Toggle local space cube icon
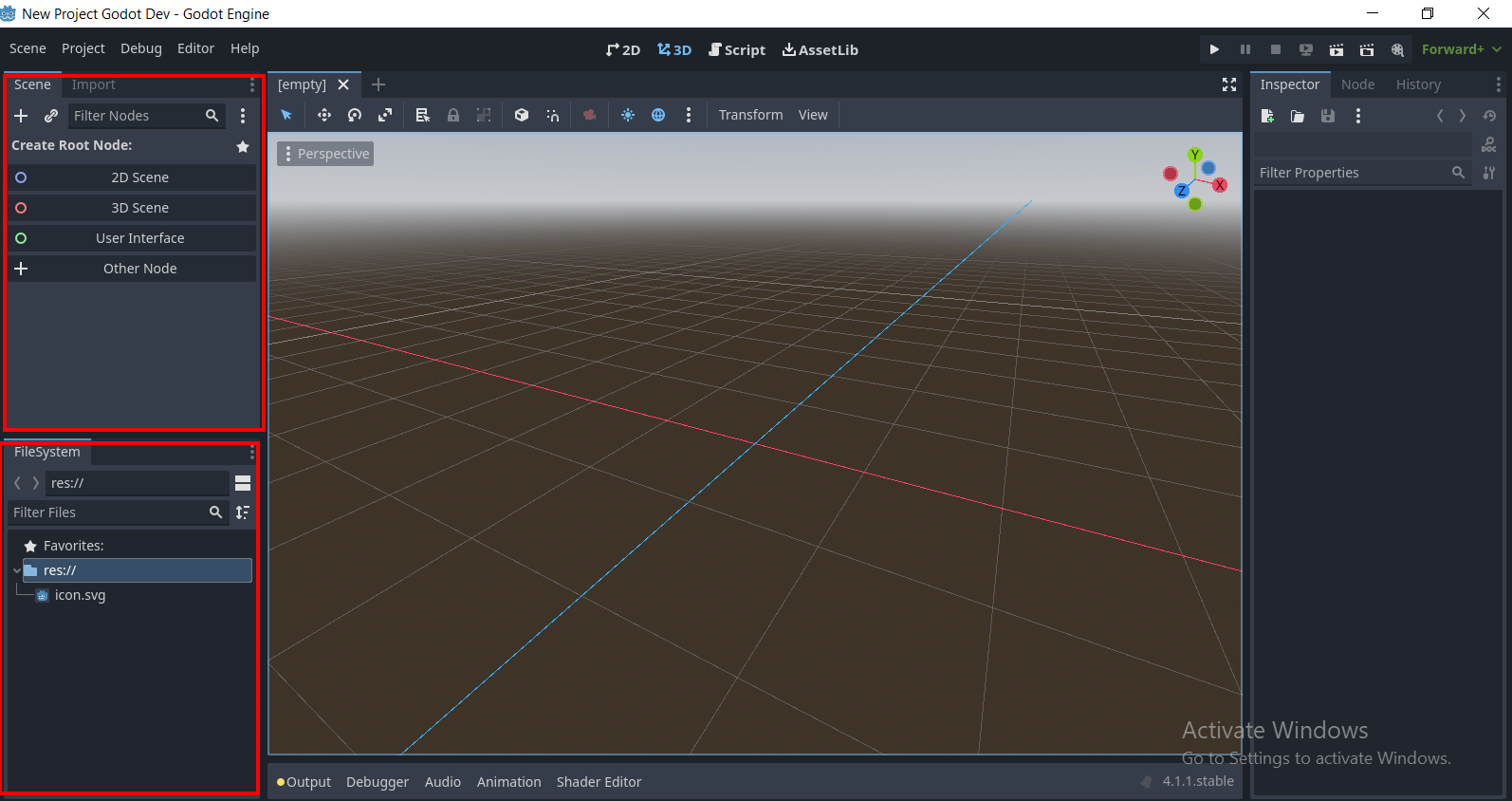 point(522,115)
